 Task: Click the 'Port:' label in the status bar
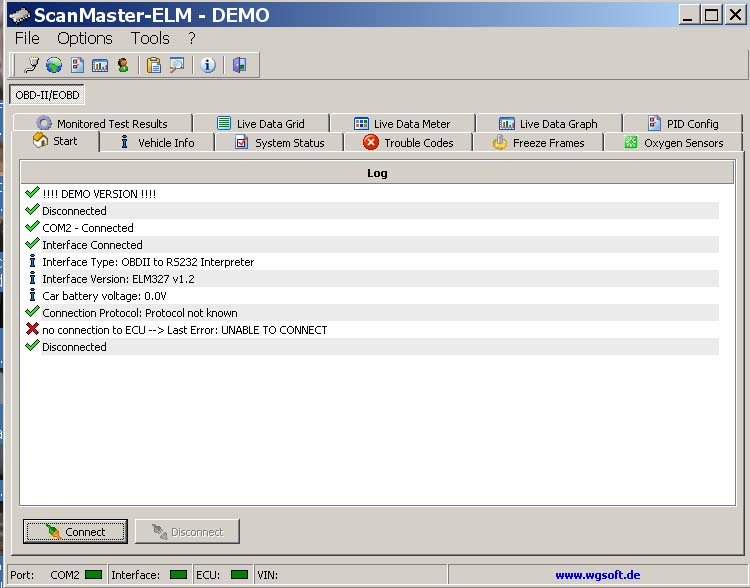(x=22, y=575)
